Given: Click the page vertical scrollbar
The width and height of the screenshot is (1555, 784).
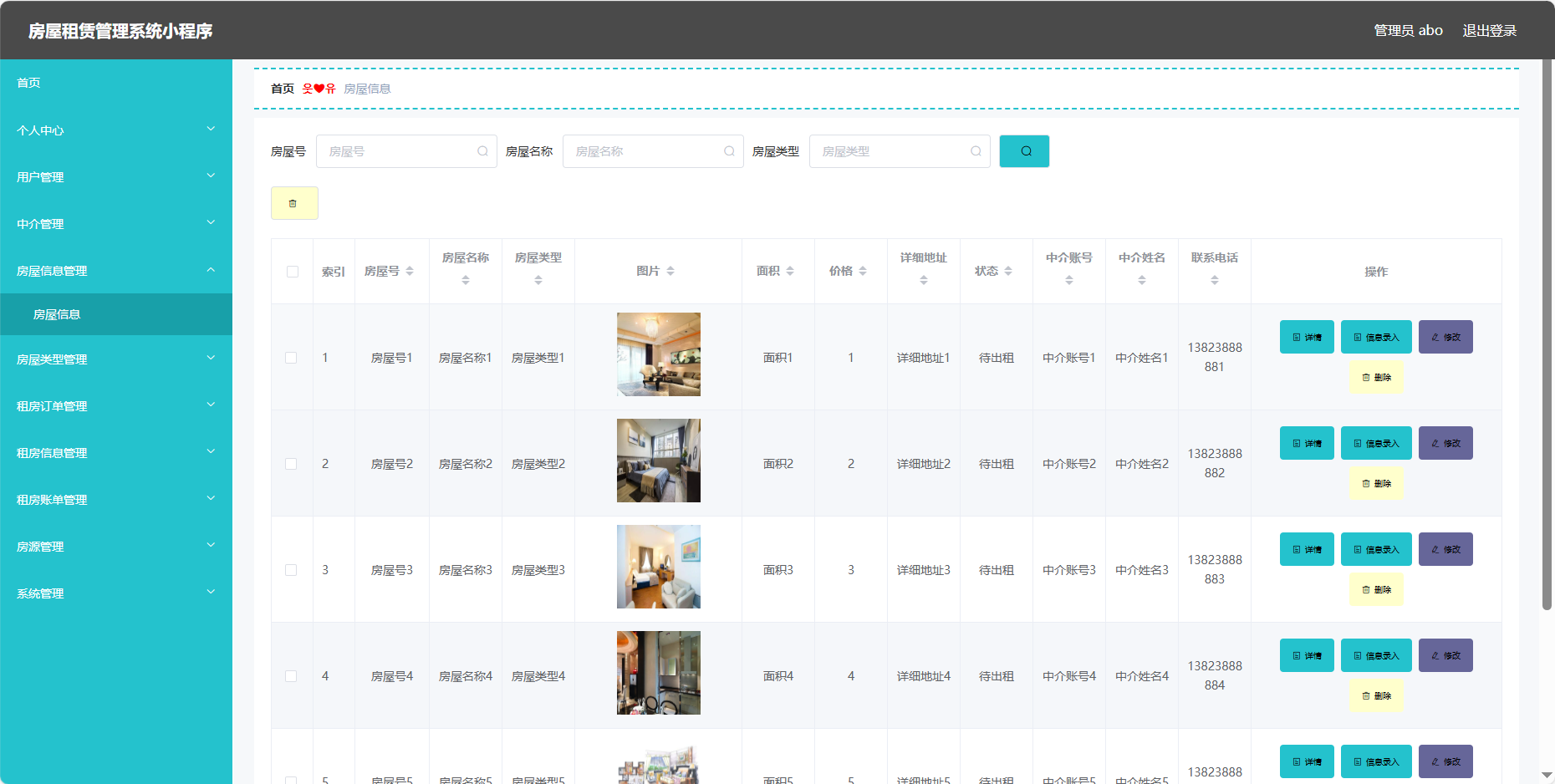Looking at the screenshot, I should point(1547,334).
